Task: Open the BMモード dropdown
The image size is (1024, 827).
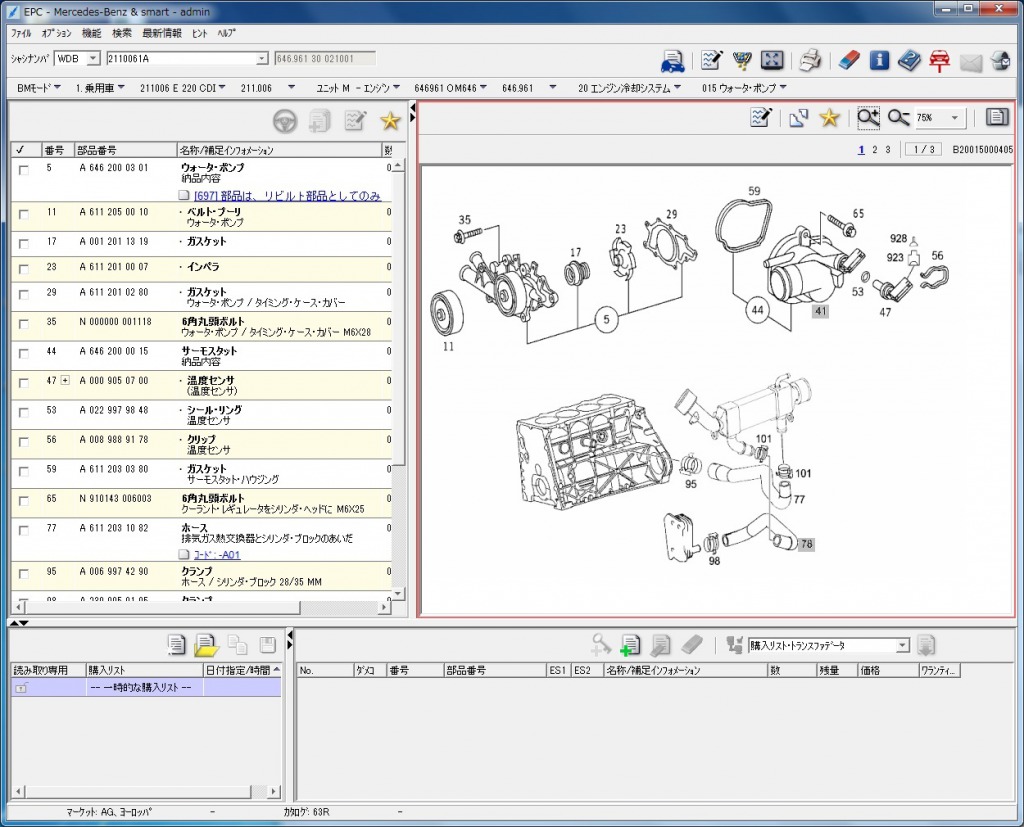Action: coord(39,88)
